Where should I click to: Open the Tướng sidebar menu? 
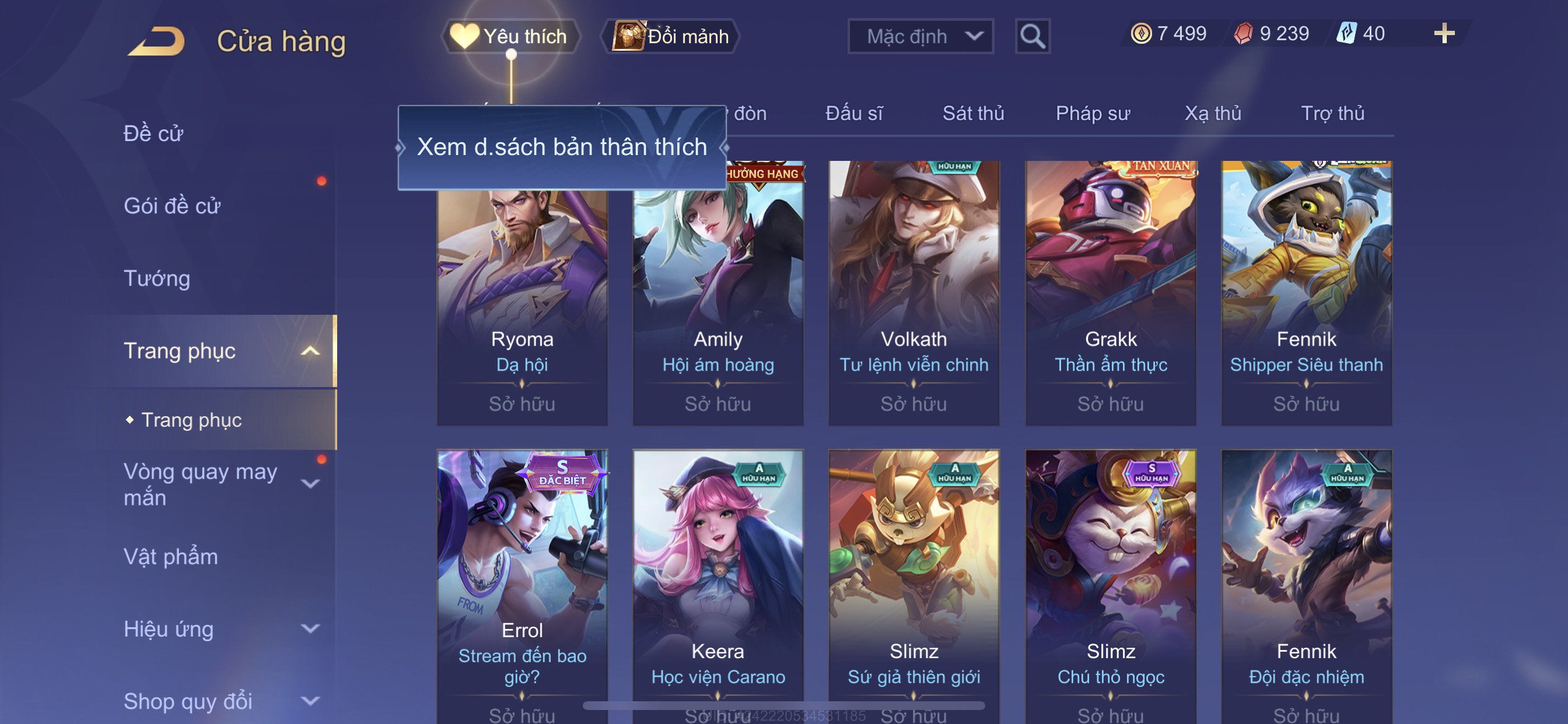[x=157, y=279]
